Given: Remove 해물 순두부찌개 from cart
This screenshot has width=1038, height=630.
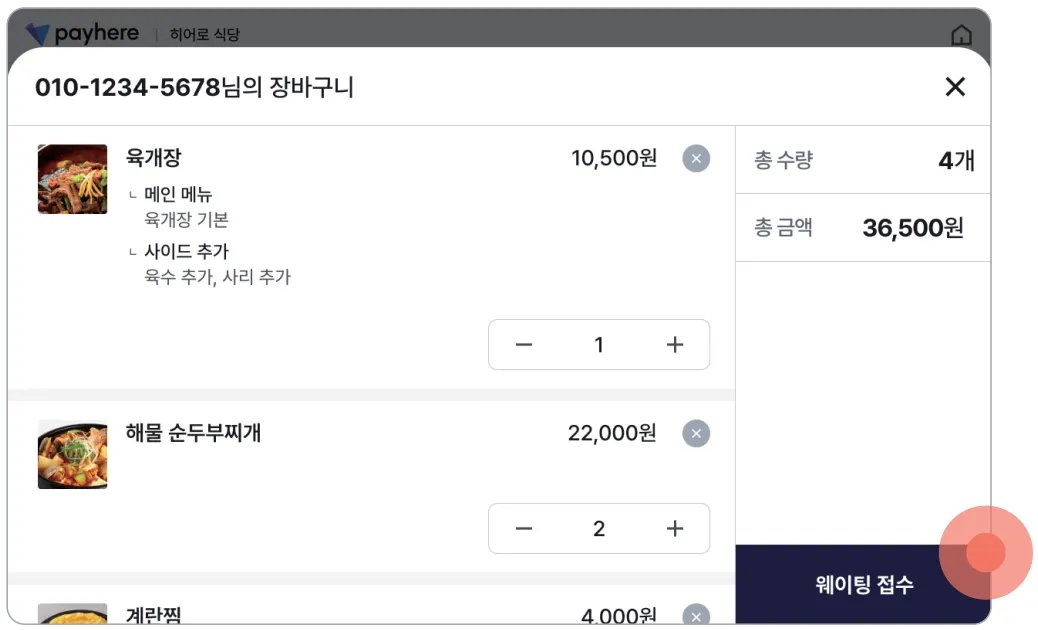Looking at the screenshot, I should point(696,433).
